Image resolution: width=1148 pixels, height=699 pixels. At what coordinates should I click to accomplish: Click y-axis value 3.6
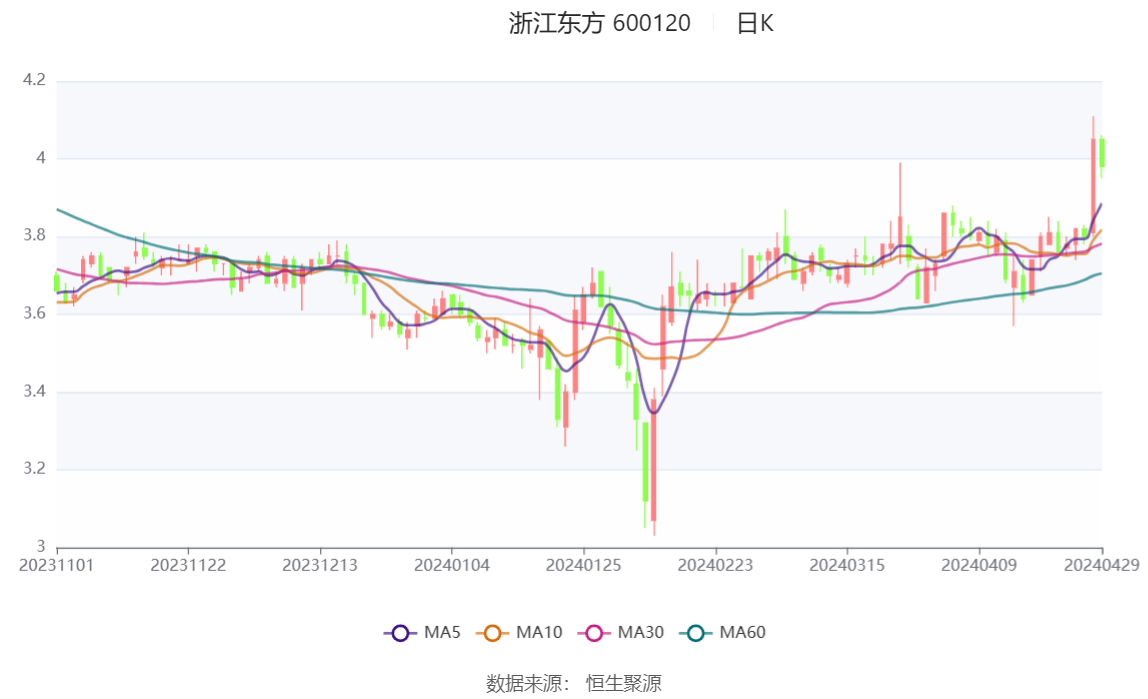pyautogui.click(x=34, y=313)
